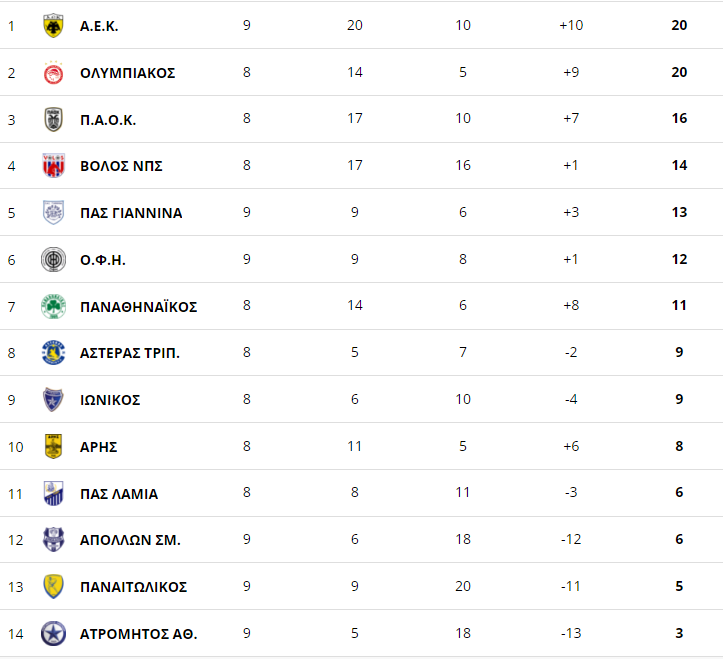
Task: Click the Panaitolikos yellow badge icon
Action: [53, 587]
